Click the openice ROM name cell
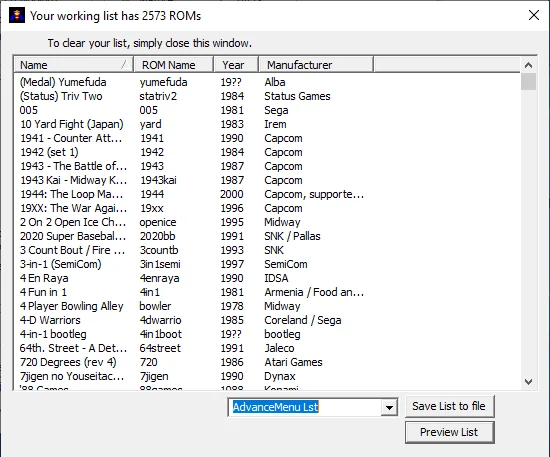The image size is (550, 457). pyautogui.click(x=158, y=223)
